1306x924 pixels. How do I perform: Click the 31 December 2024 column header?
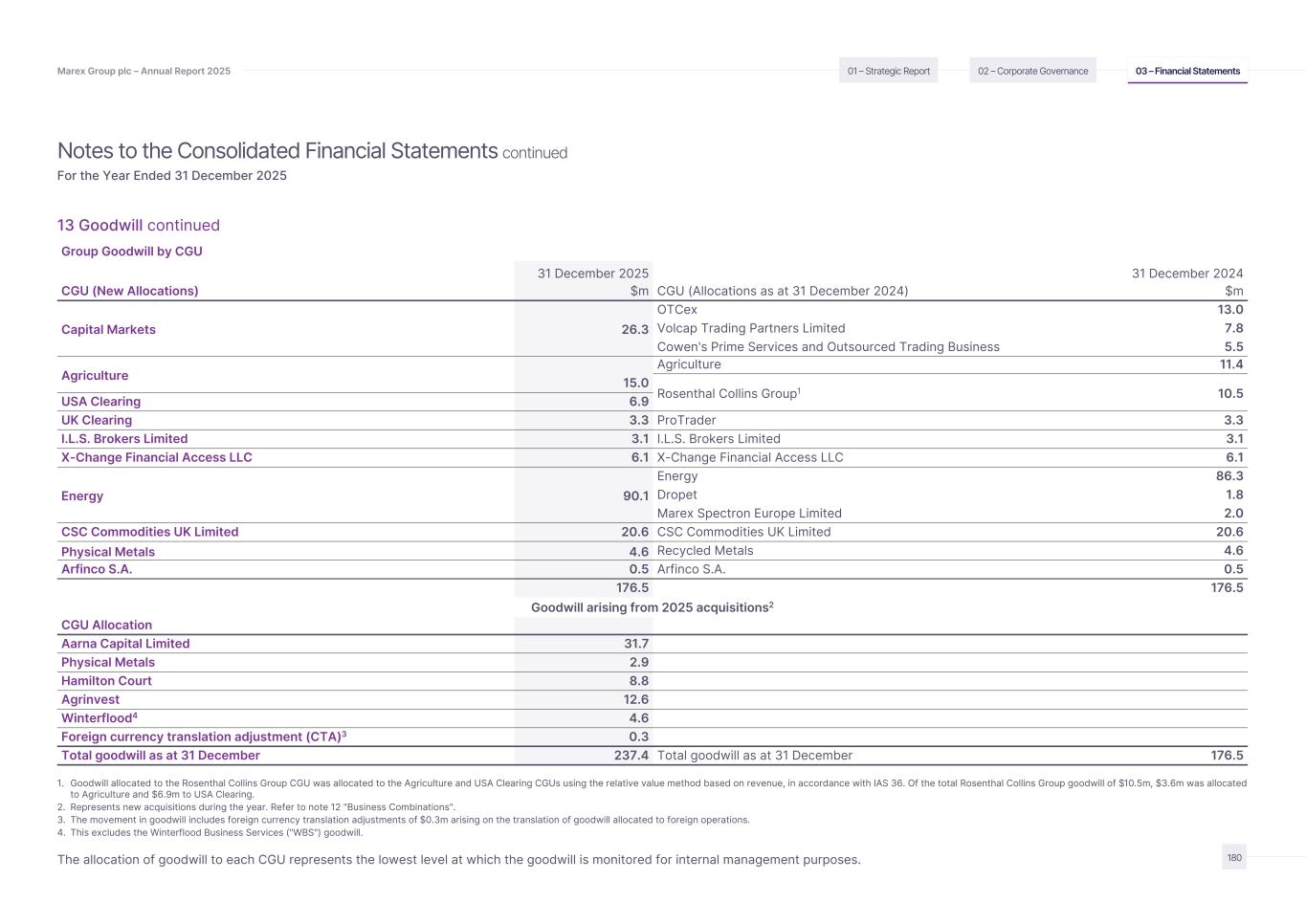(1186, 274)
